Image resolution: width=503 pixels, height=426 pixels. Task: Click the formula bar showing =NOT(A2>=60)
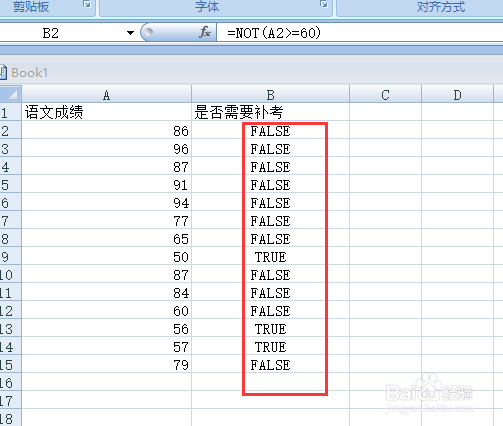[360, 33]
